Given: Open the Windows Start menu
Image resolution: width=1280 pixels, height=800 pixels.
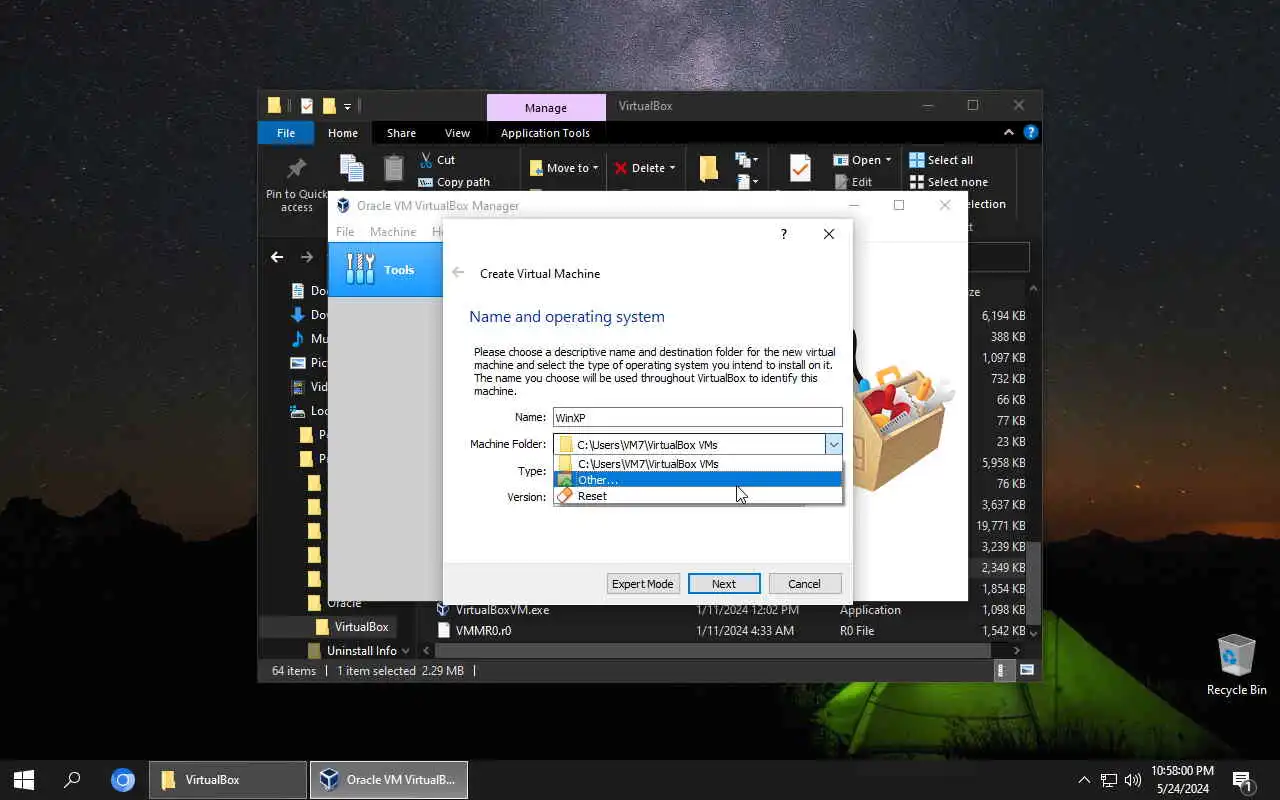Looking at the screenshot, I should point(24,780).
